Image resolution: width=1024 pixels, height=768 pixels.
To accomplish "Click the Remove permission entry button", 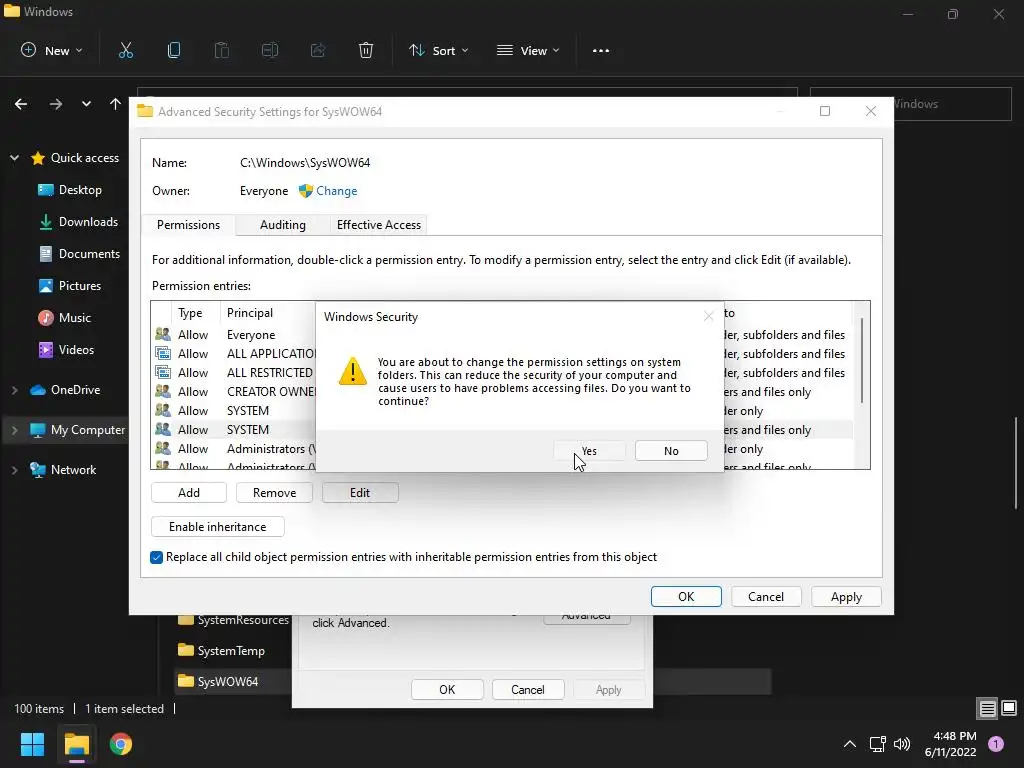I will (x=274, y=492).
